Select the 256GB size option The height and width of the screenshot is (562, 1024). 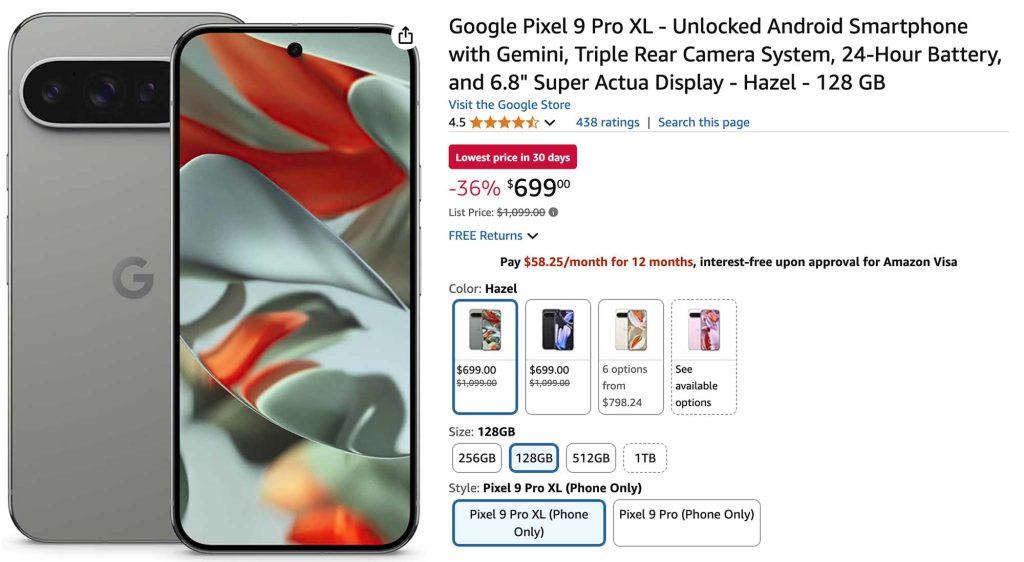click(x=477, y=458)
